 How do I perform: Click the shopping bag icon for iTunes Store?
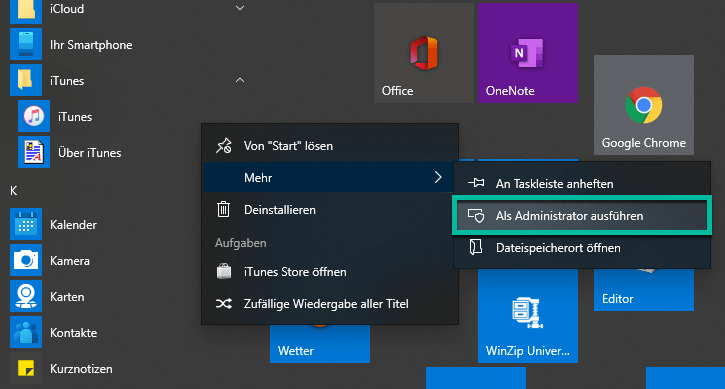tap(224, 272)
